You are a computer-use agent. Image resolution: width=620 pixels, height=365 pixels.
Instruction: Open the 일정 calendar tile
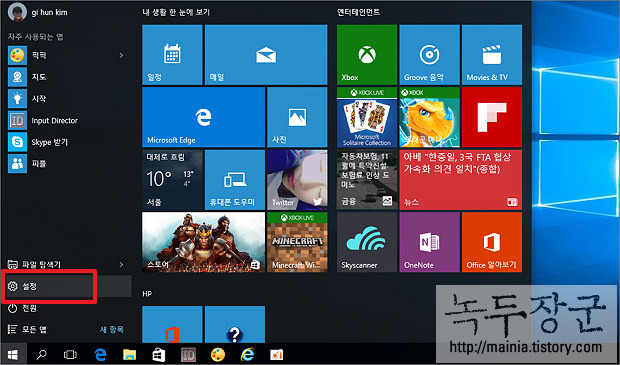(x=172, y=55)
